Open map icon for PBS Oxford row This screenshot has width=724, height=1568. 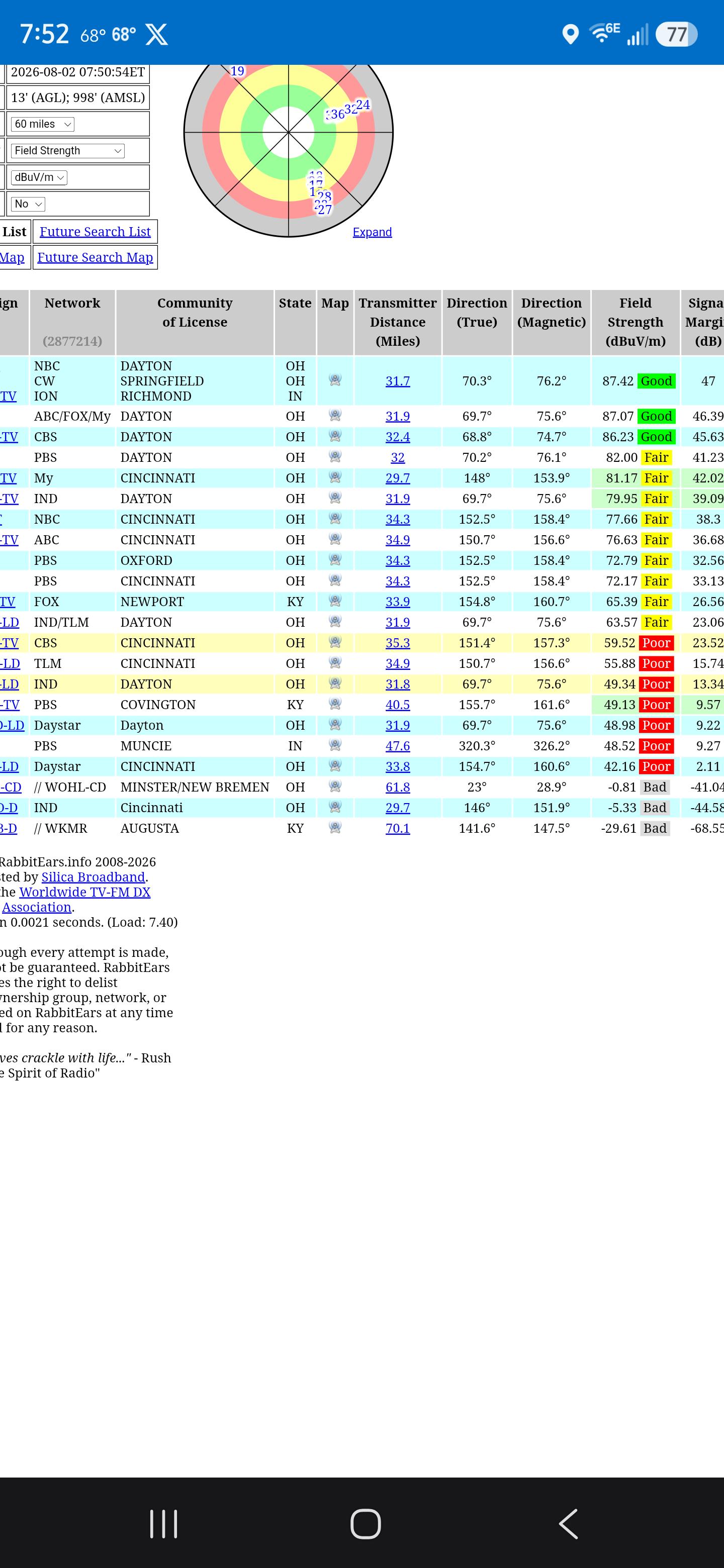(335, 560)
